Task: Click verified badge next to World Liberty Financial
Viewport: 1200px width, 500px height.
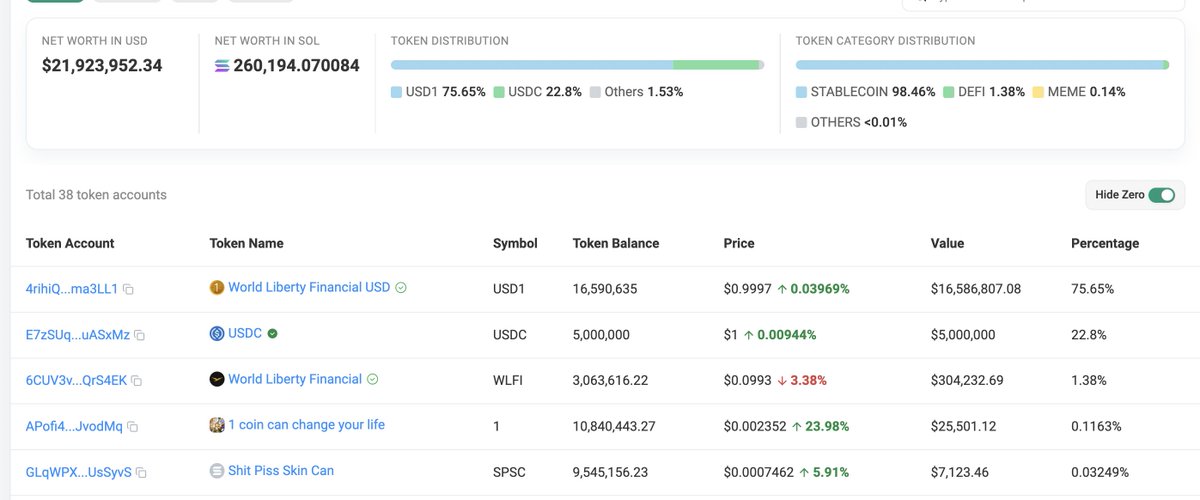Action: 373,380
